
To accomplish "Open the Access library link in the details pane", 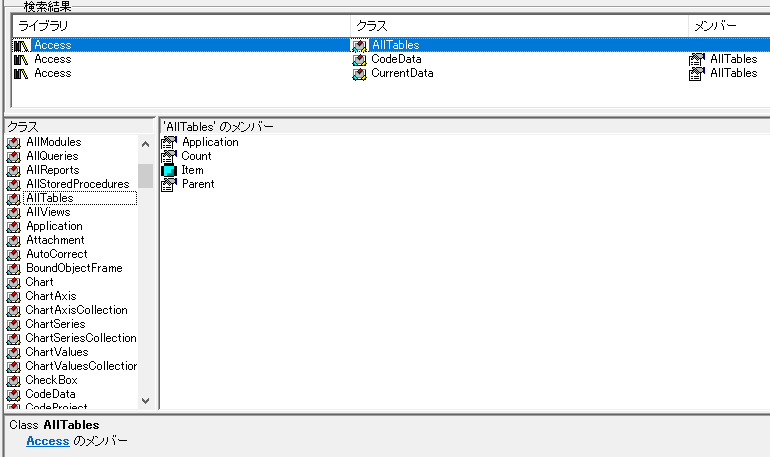I will pos(48,441).
